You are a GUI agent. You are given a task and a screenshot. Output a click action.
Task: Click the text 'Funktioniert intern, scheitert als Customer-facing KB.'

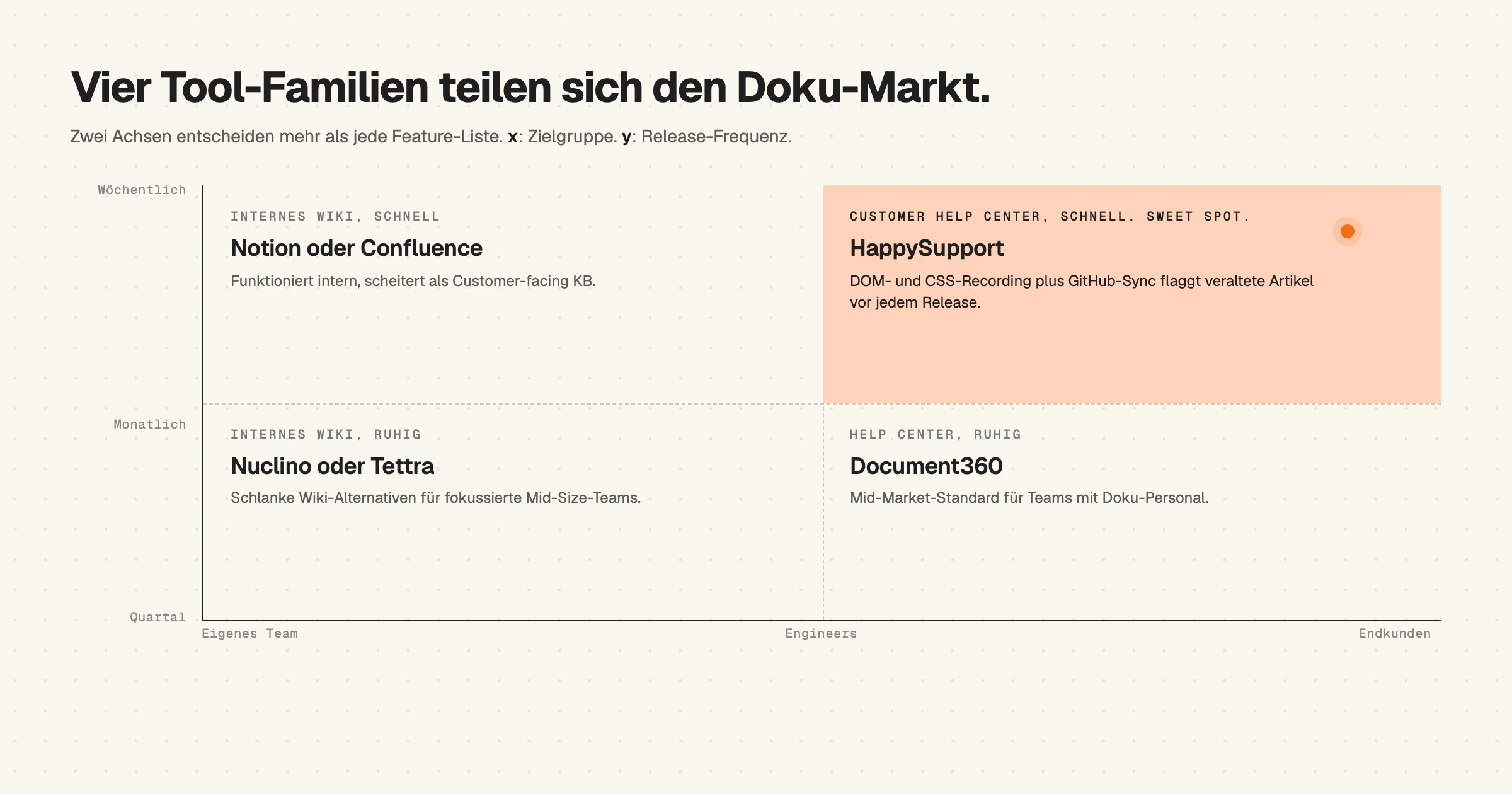tap(413, 281)
